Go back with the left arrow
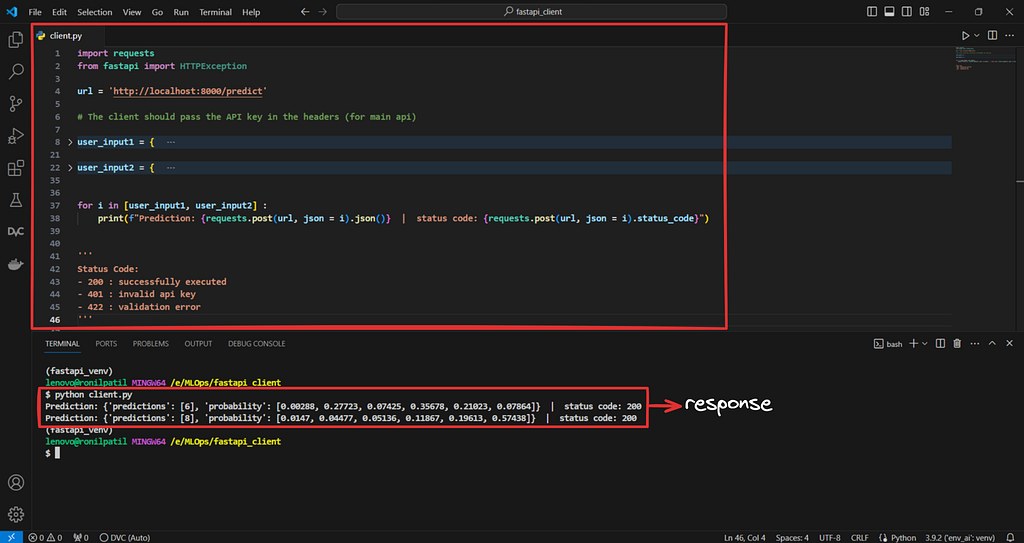 point(305,12)
